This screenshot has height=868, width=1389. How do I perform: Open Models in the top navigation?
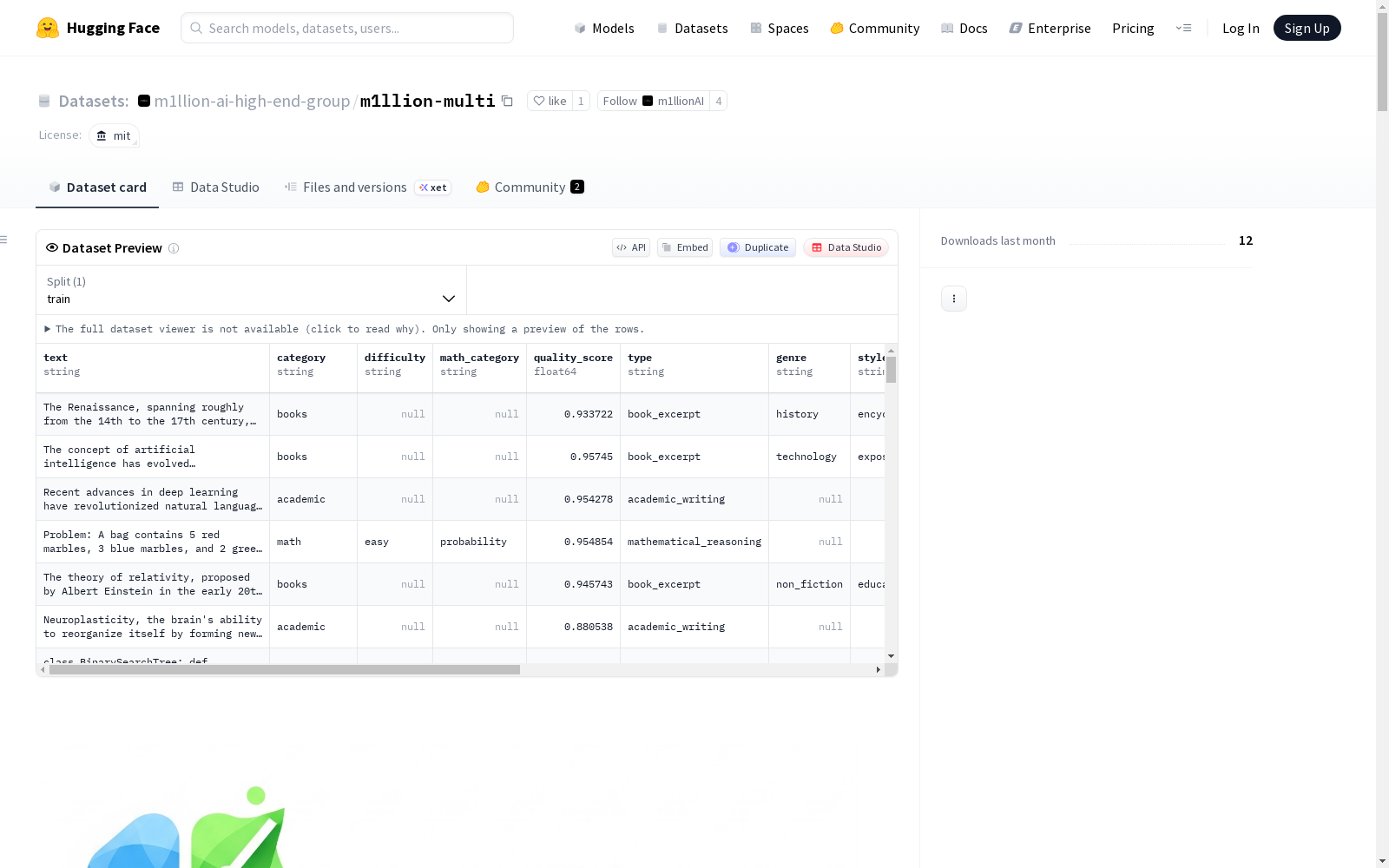tap(604, 29)
